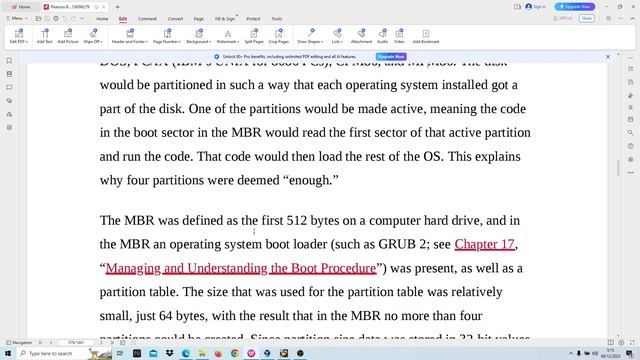640x360 pixels.
Task: Go to the previous page arrow
Action: point(51,342)
